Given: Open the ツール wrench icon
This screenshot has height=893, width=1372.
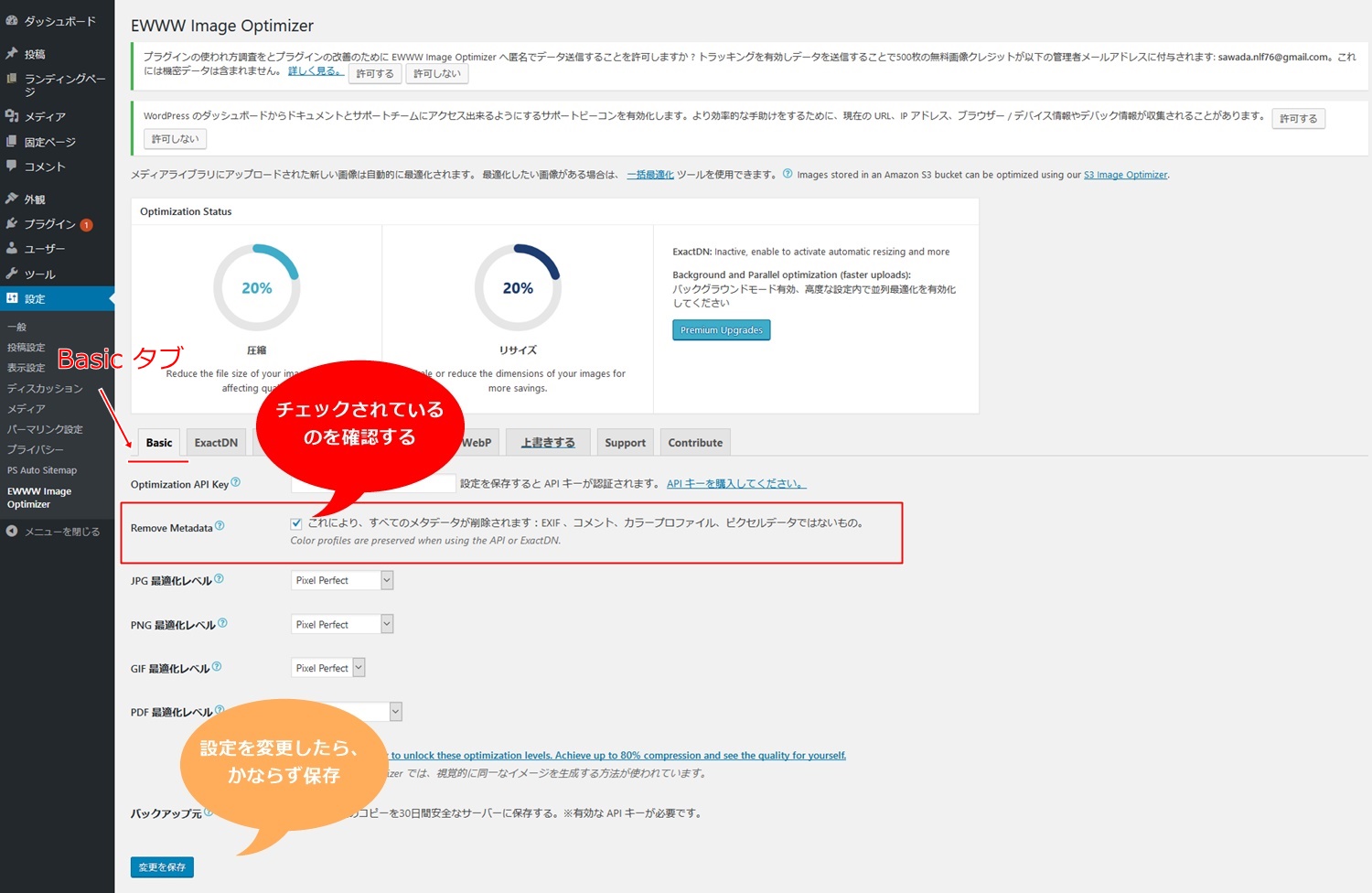Looking at the screenshot, I should click(12, 274).
